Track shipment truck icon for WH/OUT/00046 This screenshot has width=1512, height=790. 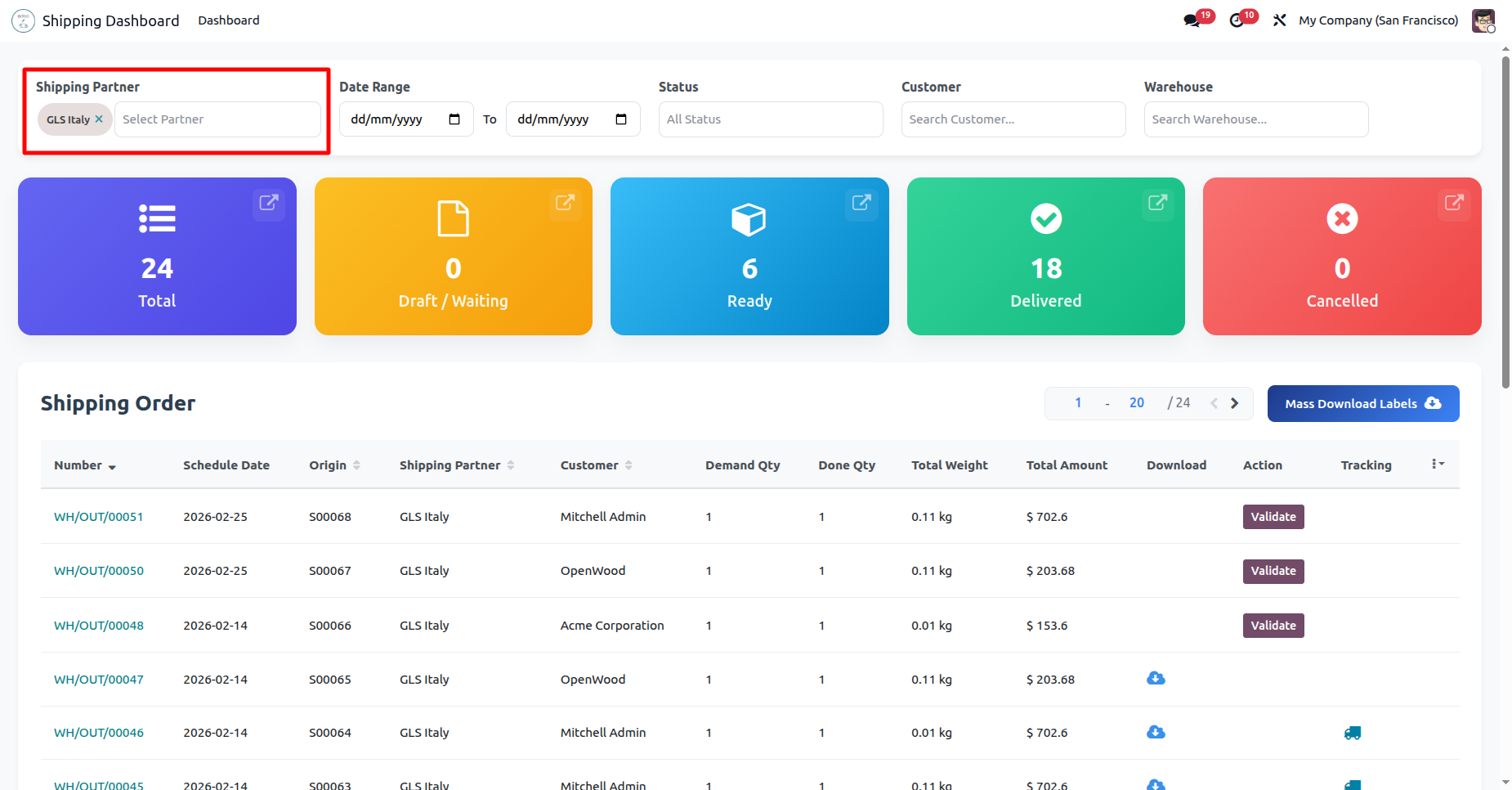tap(1353, 733)
